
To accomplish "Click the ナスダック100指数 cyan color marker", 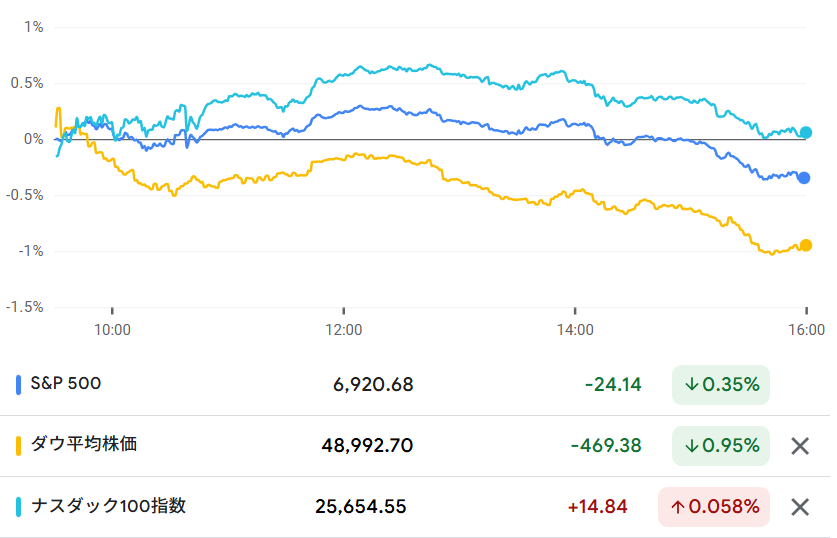I will [19, 507].
